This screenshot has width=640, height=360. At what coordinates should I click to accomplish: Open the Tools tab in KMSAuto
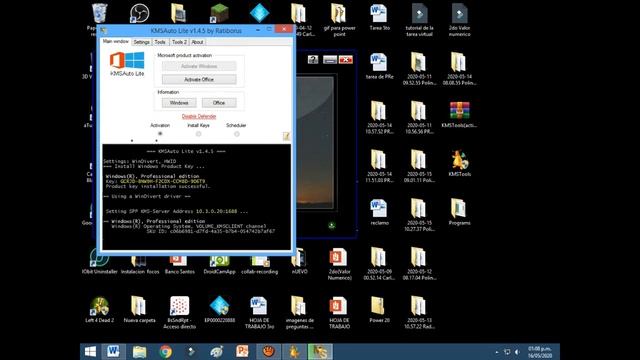point(160,42)
